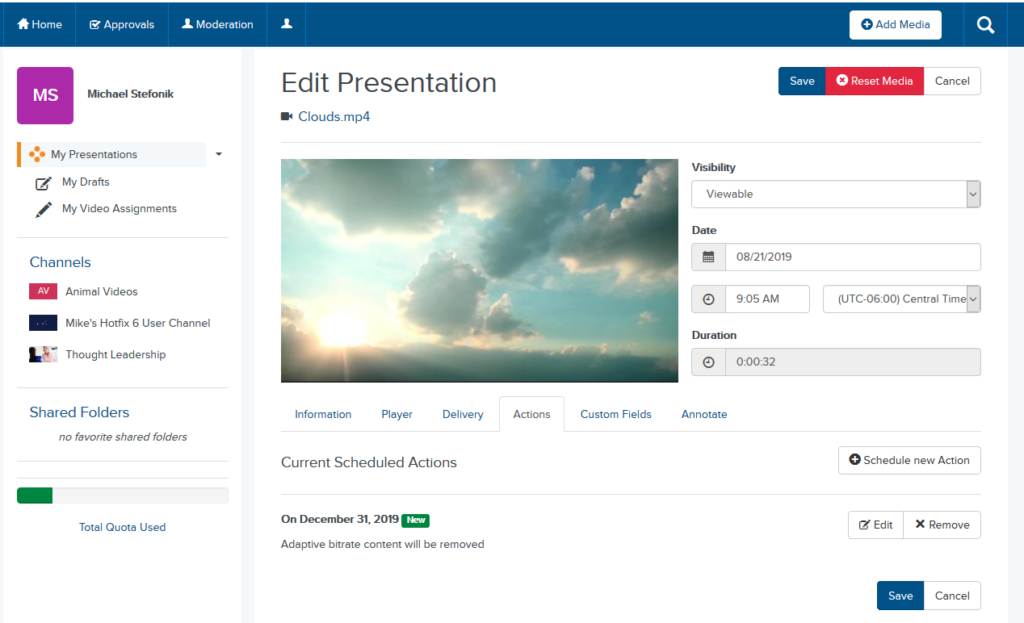The height and width of the screenshot is (623, 1024).
Task: Click the quota usage progress bar
Action: point(123,496)
